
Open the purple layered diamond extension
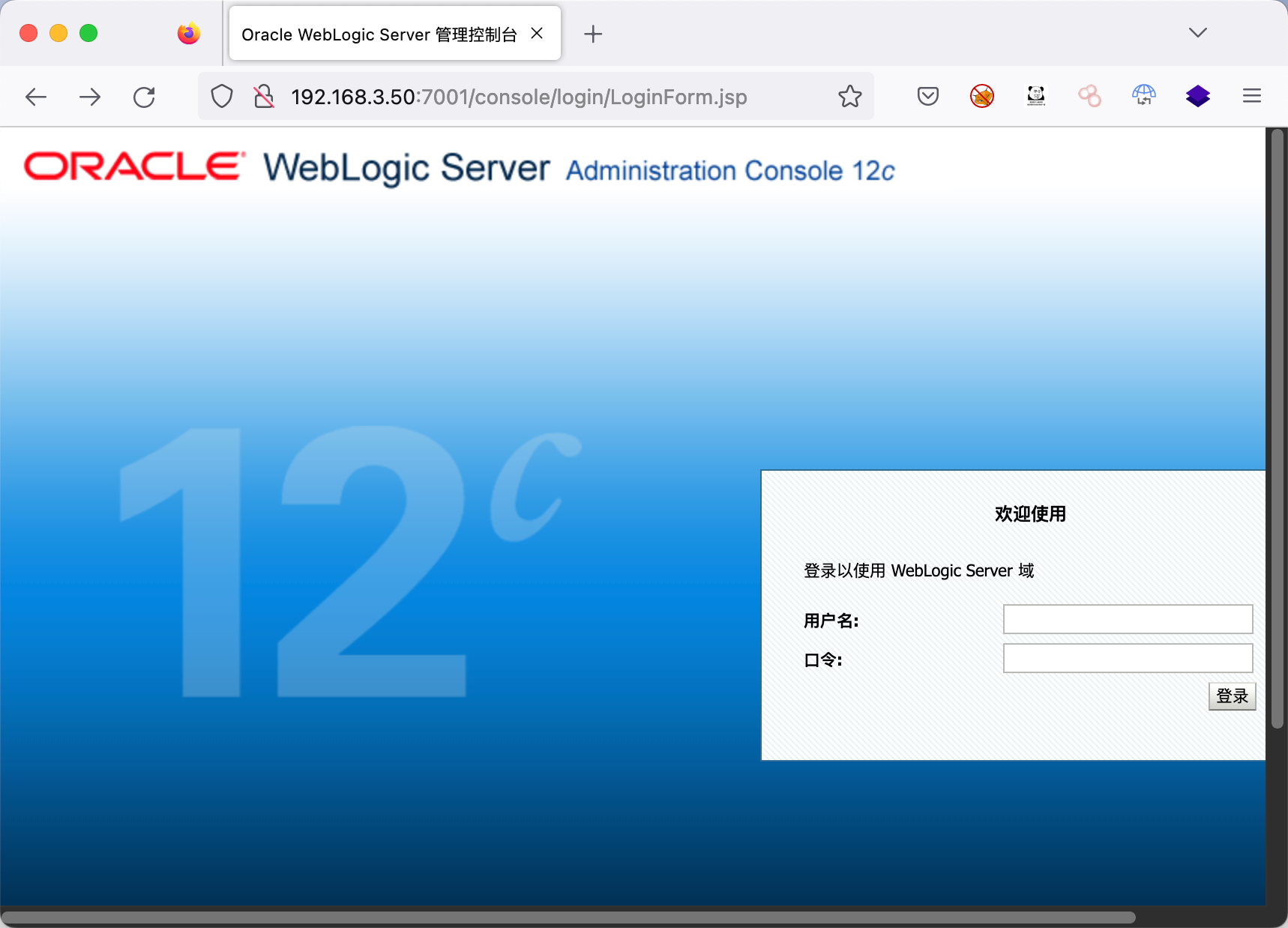(1197, 96)
